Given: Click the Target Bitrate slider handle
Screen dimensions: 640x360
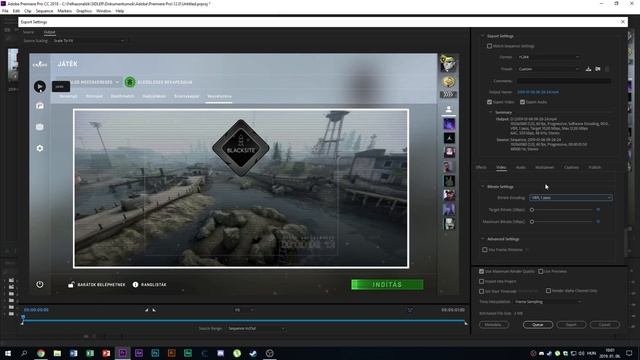Looking at the screenshot, I should pos(532,210).
